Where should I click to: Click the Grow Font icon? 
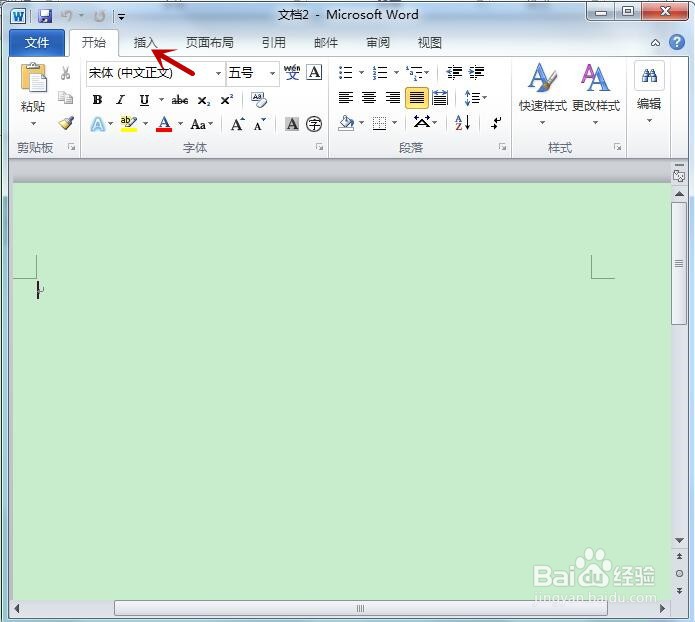(237, 124)
